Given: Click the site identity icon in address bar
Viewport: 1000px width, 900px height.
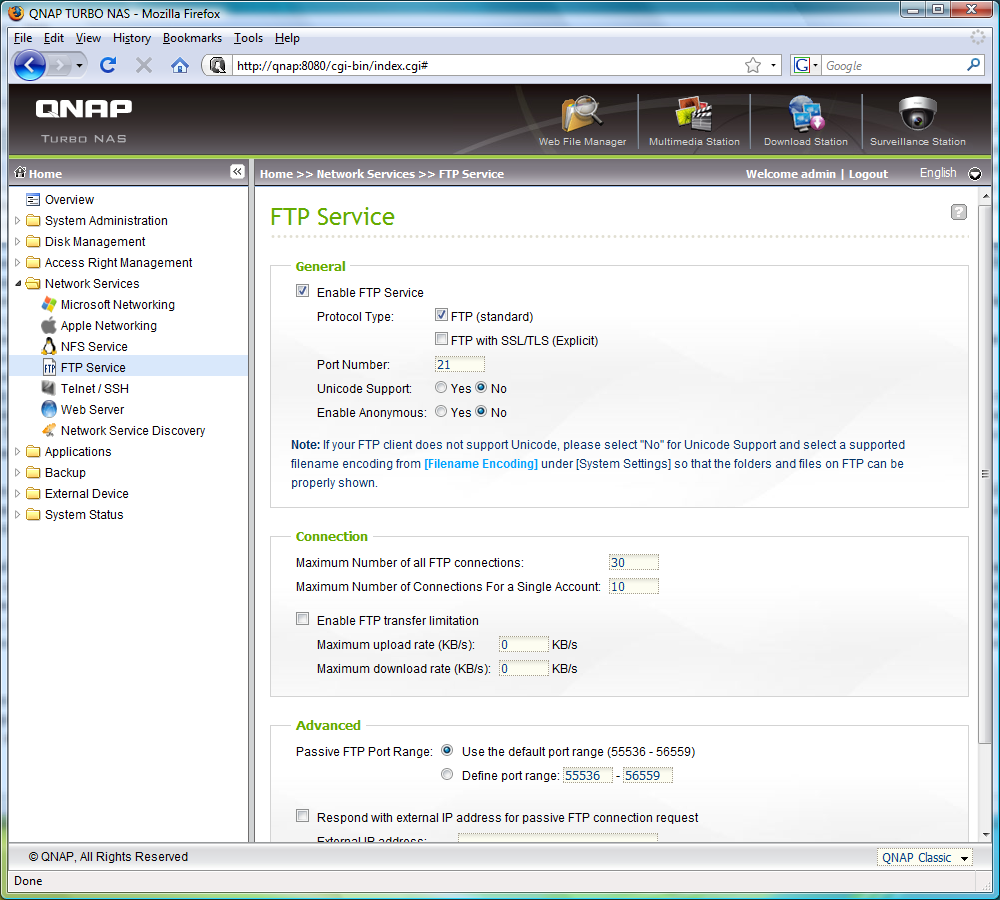Looking at the screenshot, I should pyautogui.click(x=217, y=65).
